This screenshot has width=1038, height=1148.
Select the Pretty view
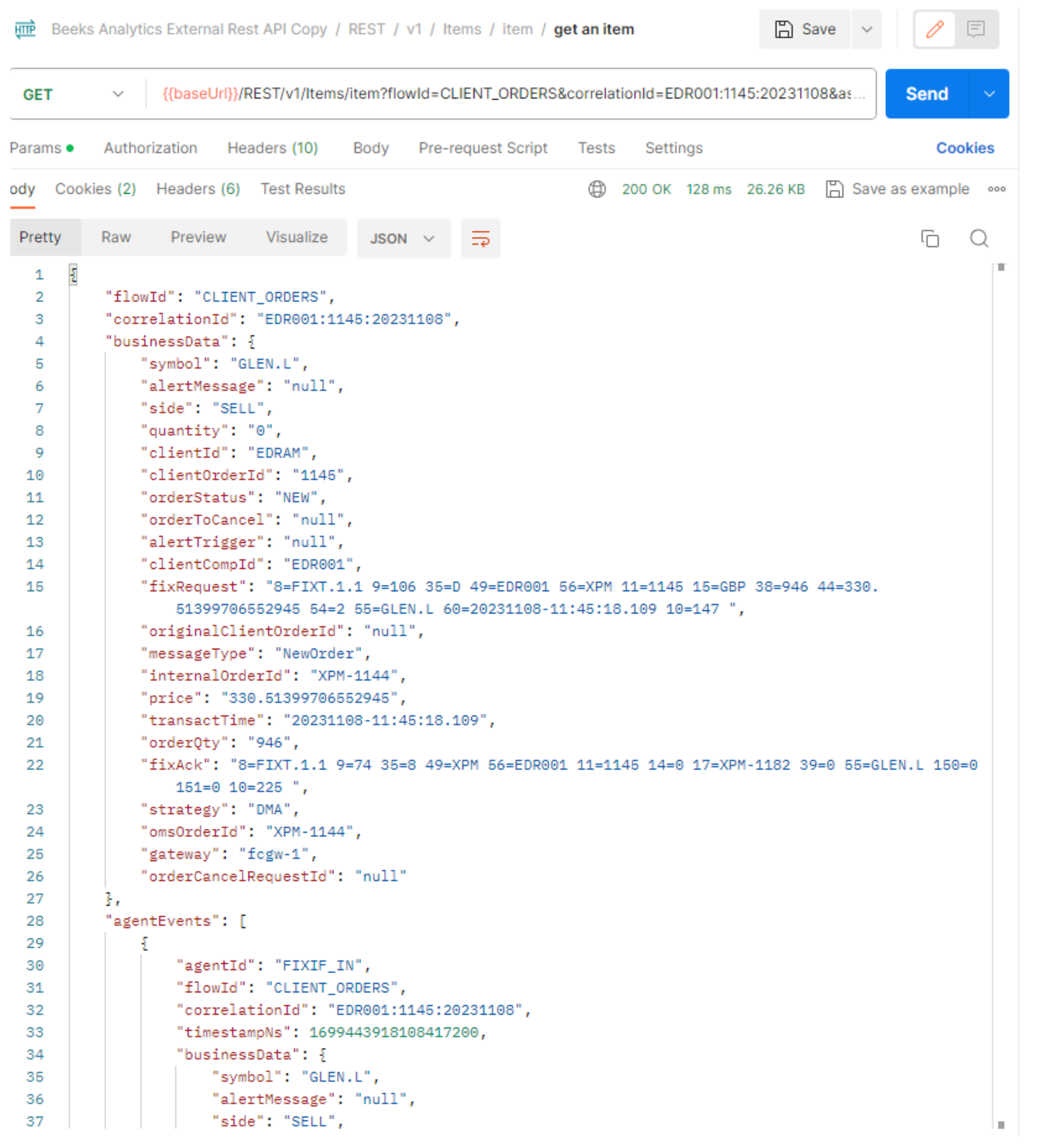coord(40,237)
